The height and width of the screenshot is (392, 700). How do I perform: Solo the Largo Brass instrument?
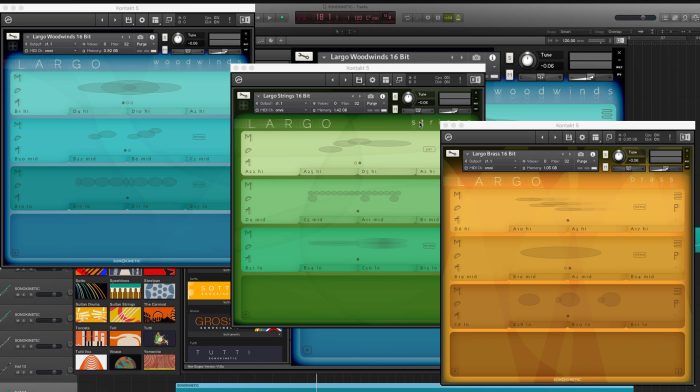pyautogui.click(x=605, y=154)
